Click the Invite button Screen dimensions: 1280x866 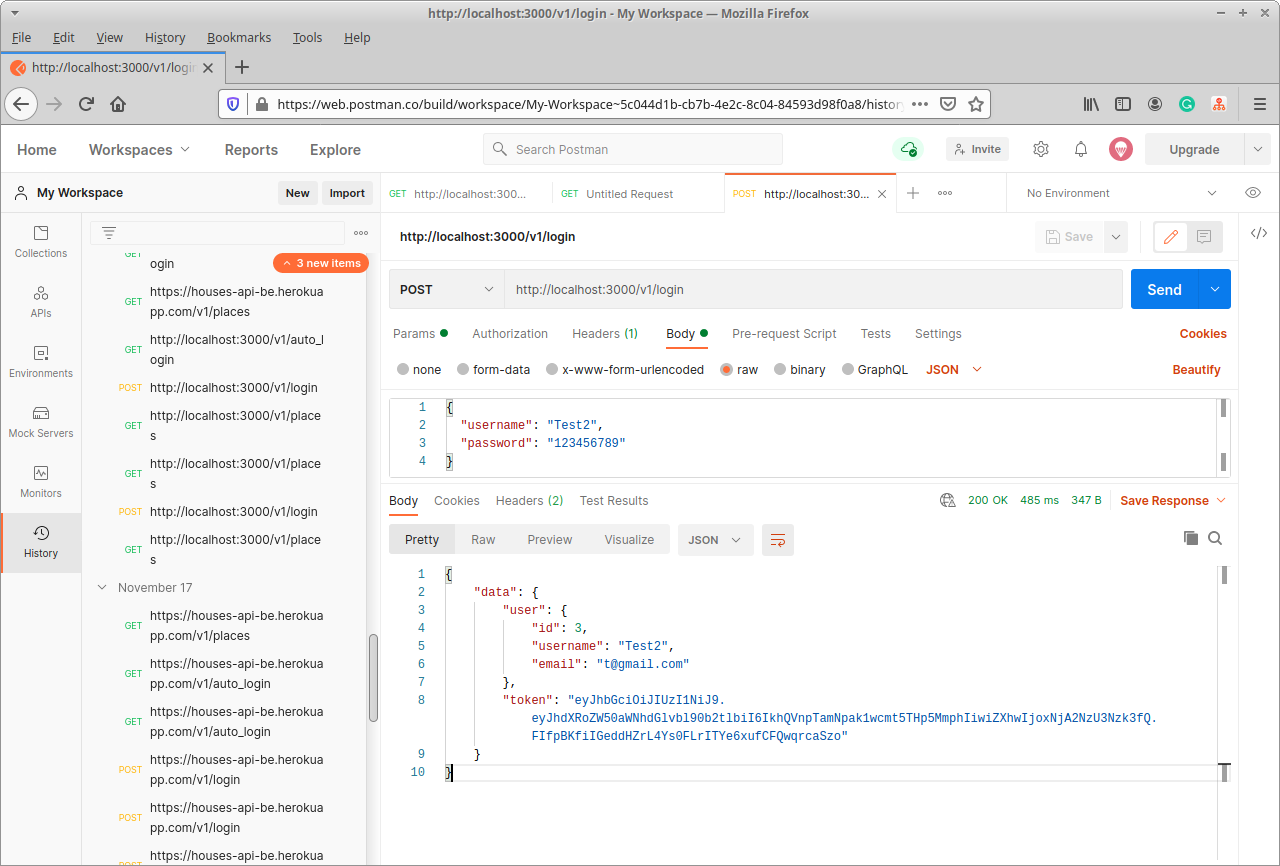[977, 149]
